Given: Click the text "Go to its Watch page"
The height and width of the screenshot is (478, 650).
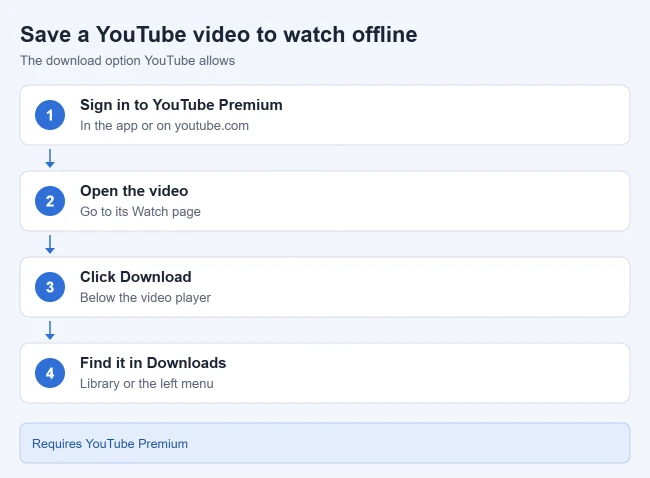Looking at the screenshot, I should click(x=140, y=211).
